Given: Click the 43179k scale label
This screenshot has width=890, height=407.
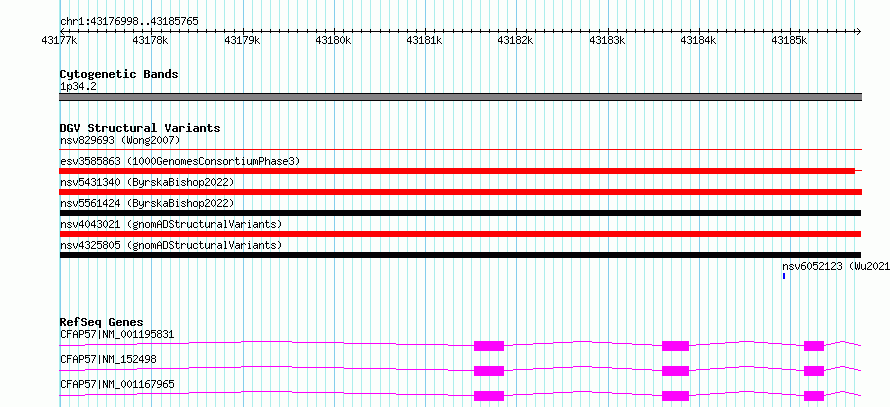Looking at the screenshot, I should point(242,40).
